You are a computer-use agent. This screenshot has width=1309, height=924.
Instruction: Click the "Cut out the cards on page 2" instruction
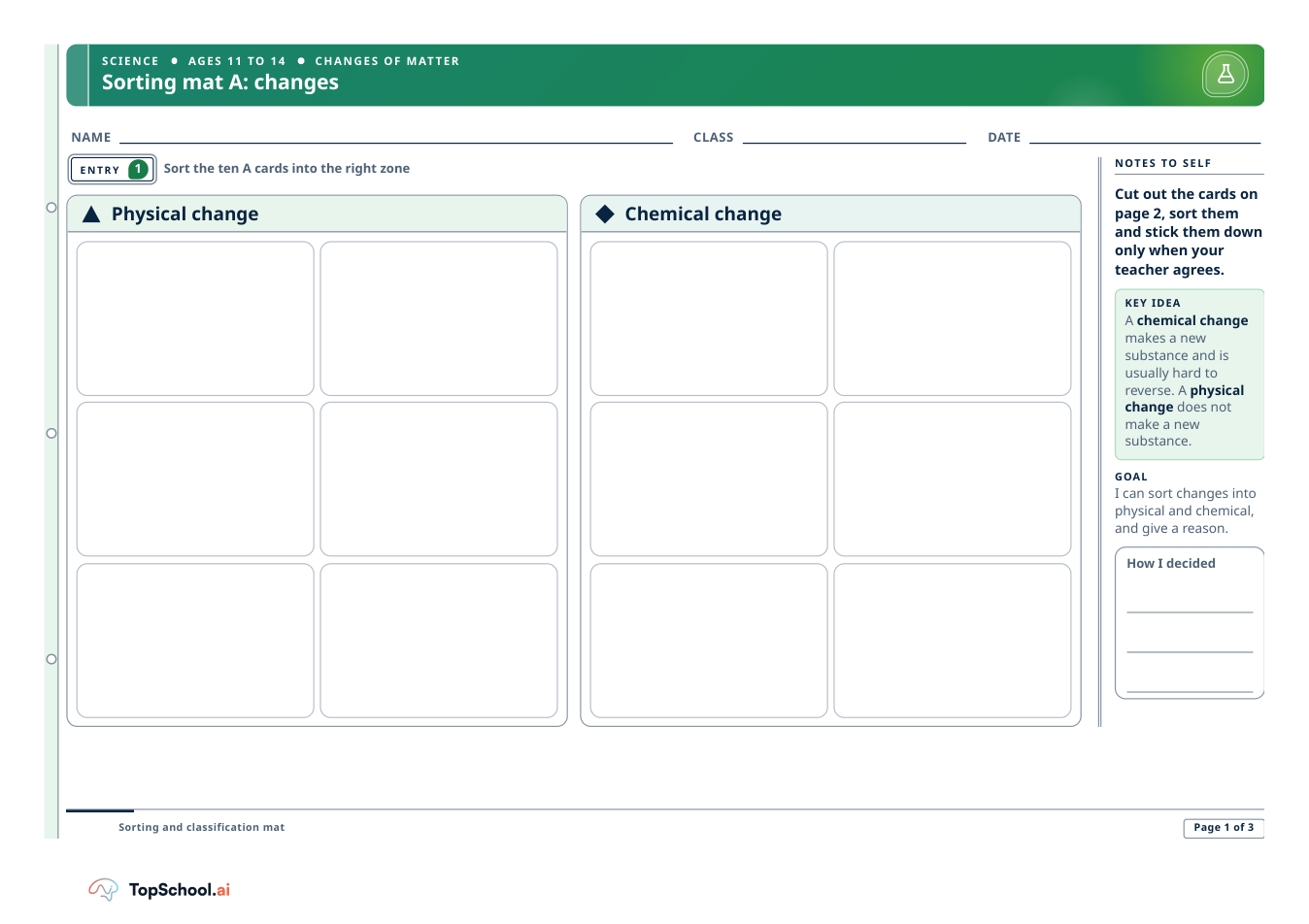tap(1189, 232)
